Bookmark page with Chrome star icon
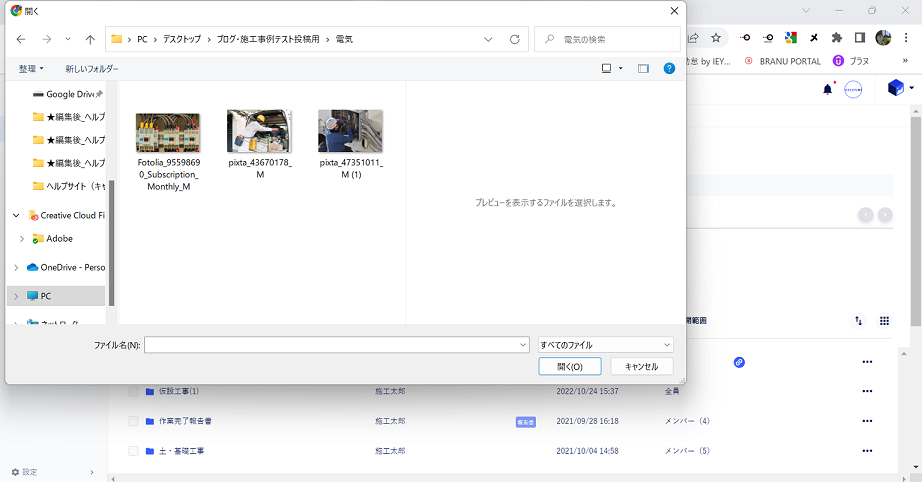Image resolution: width=922 pixels, height=482 pixels. [716, 38]
